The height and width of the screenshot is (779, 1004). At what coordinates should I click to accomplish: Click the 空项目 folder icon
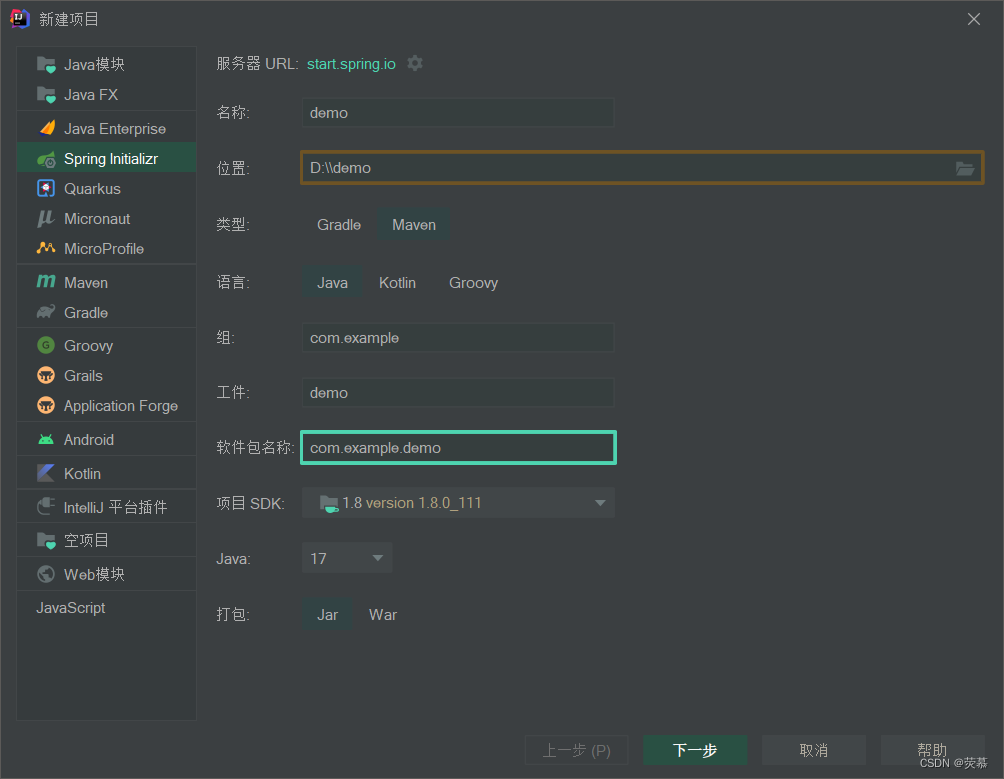tap(46, 541)
